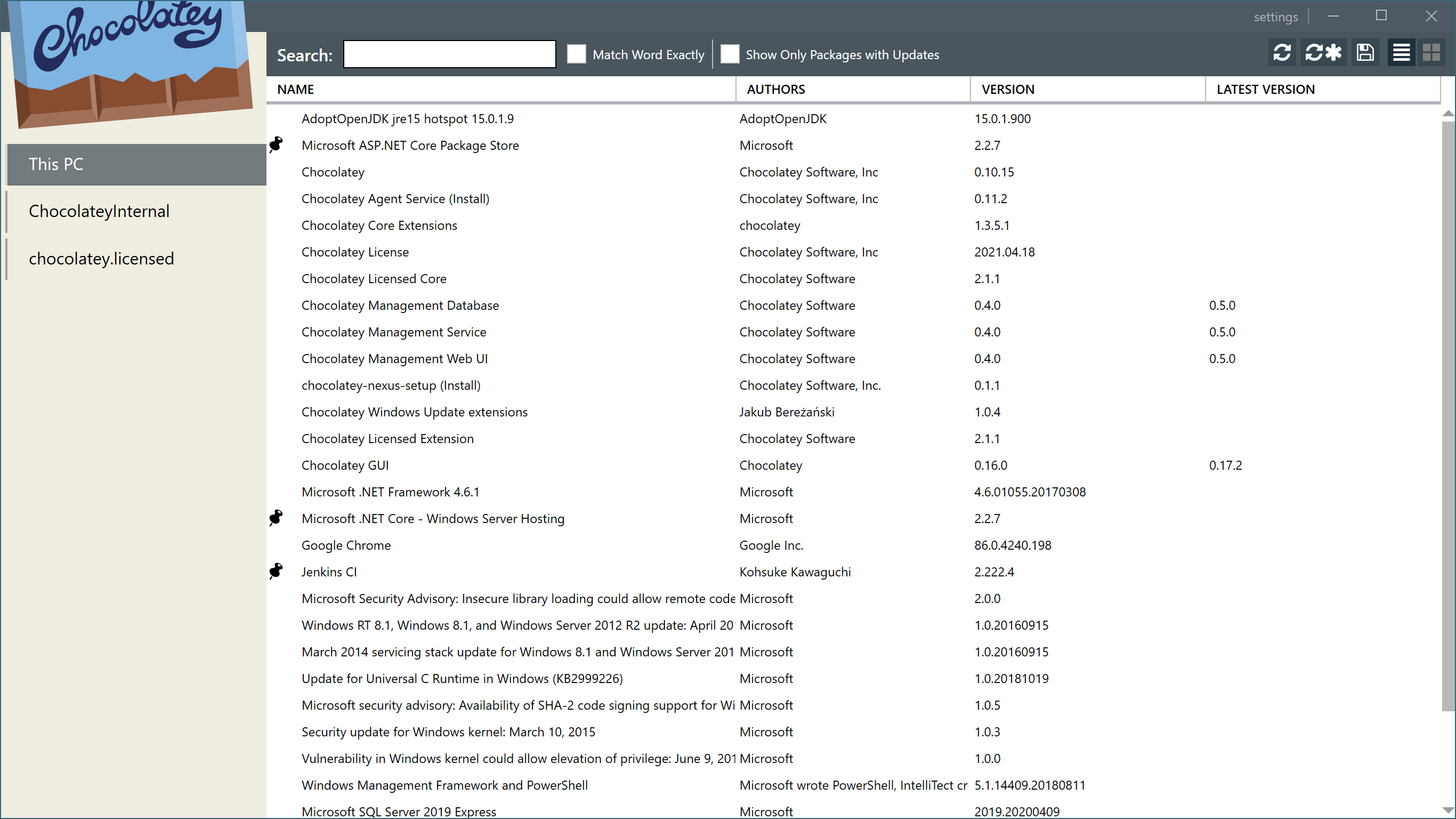Switch to list view layout

coord(1401,53)
